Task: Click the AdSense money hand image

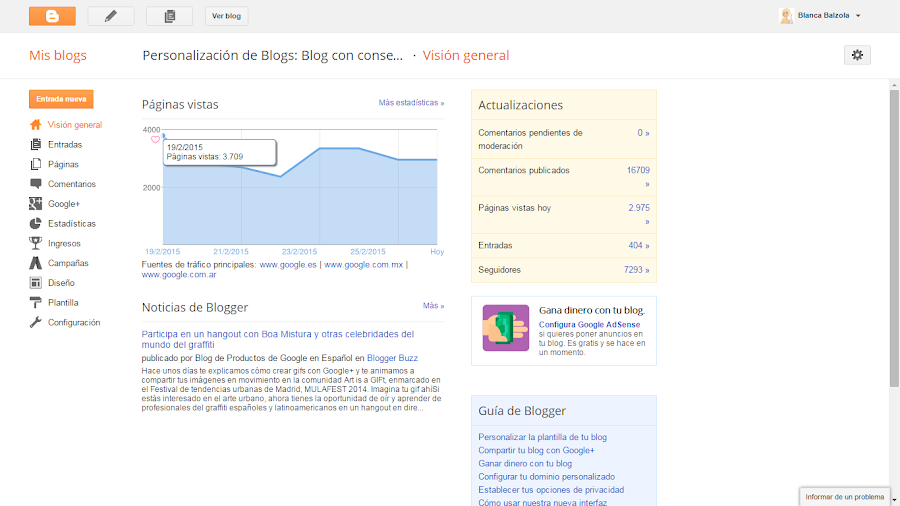Action: coord(506,328)
